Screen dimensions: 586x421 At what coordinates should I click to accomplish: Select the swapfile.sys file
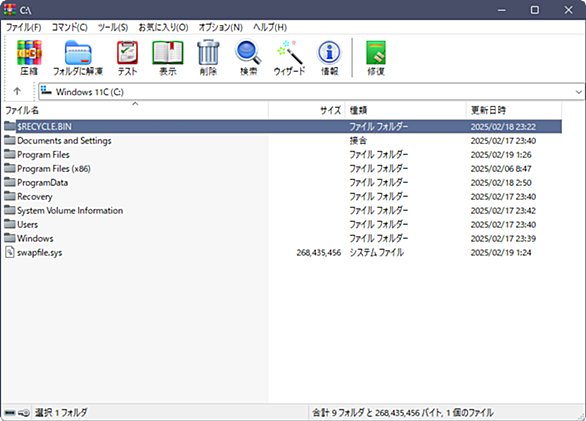tap(39, 252)
